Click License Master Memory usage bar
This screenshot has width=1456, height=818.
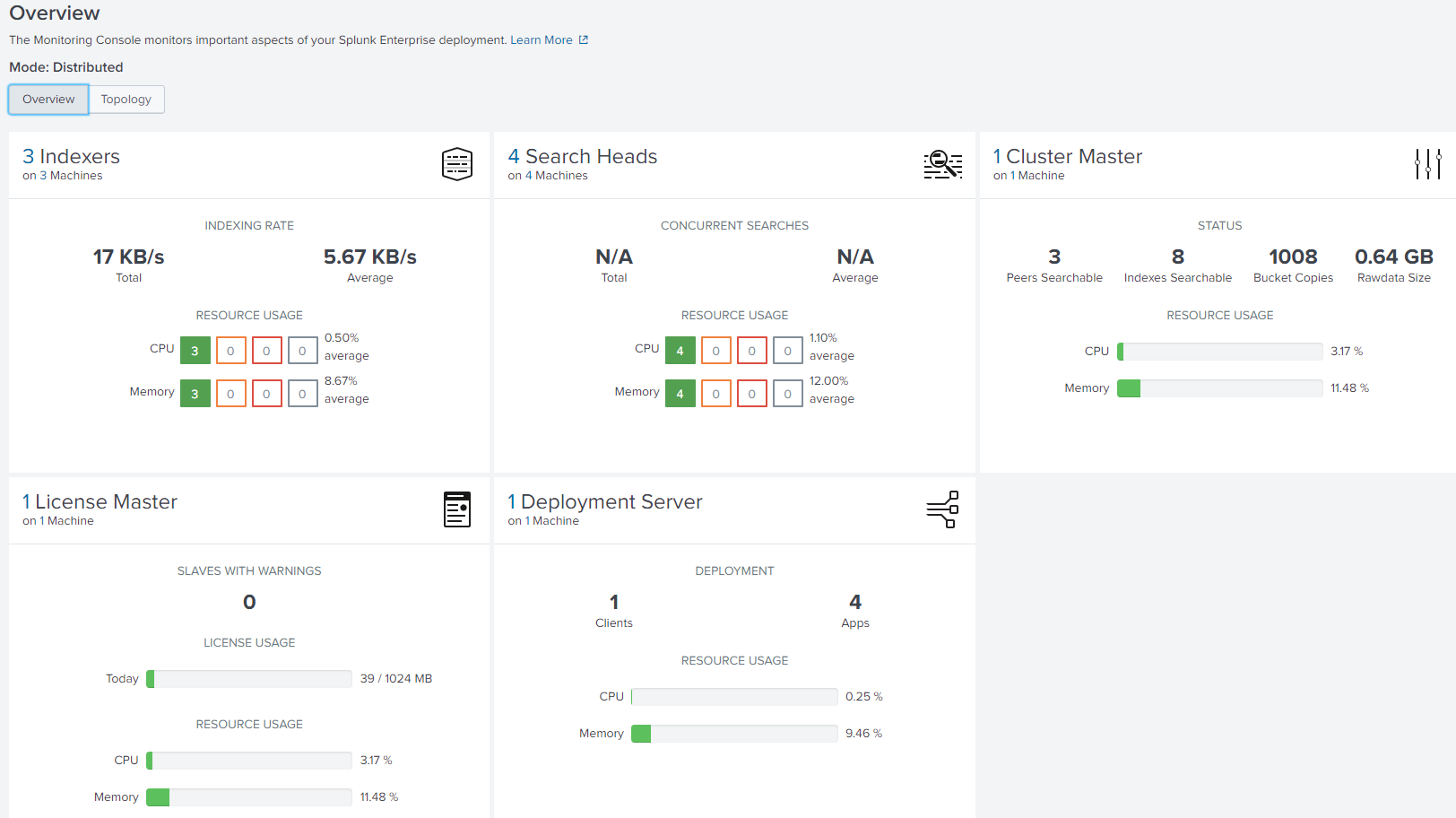249,797
